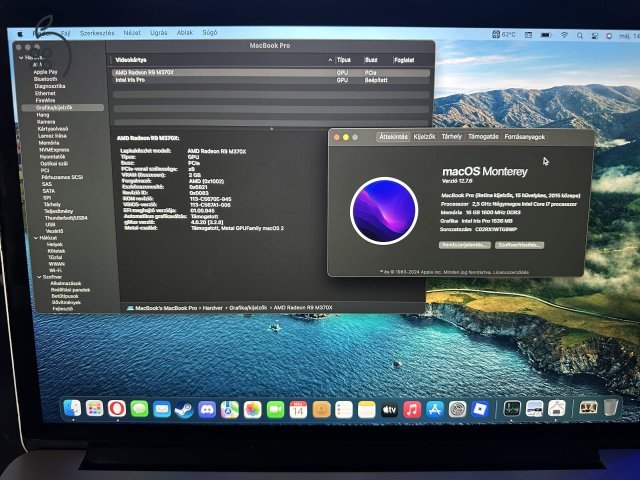Switch to the Tárhely tab
Screen dimensions: 640x480
[452, 137]
